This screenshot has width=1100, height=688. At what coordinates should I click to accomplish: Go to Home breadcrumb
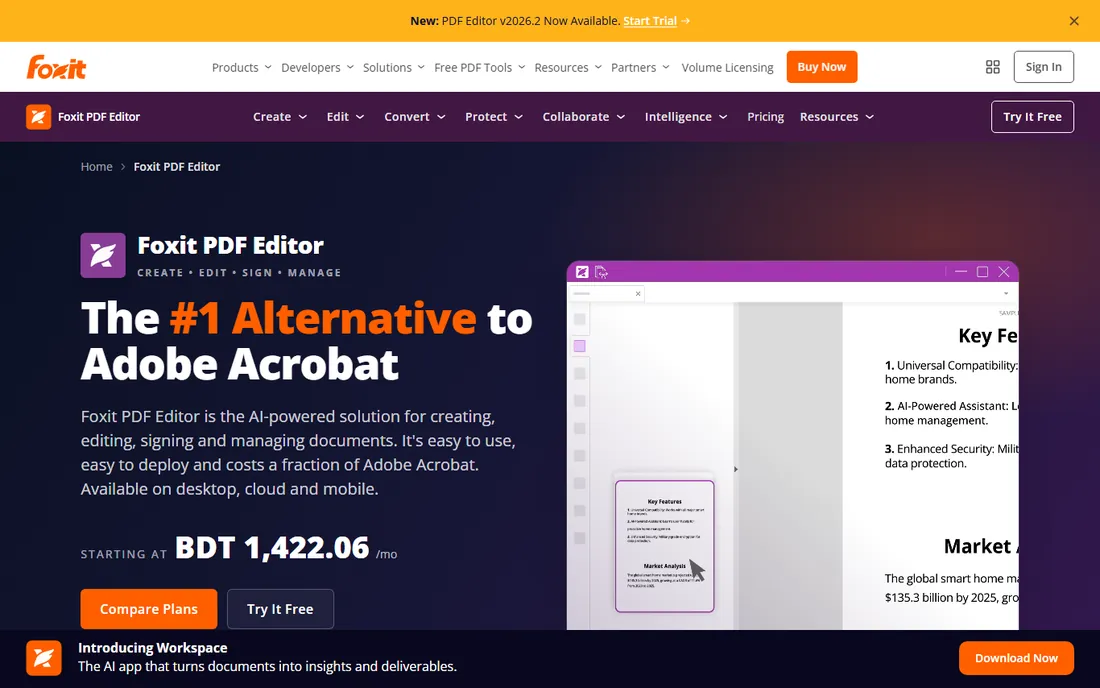click(x=96, y=167)
